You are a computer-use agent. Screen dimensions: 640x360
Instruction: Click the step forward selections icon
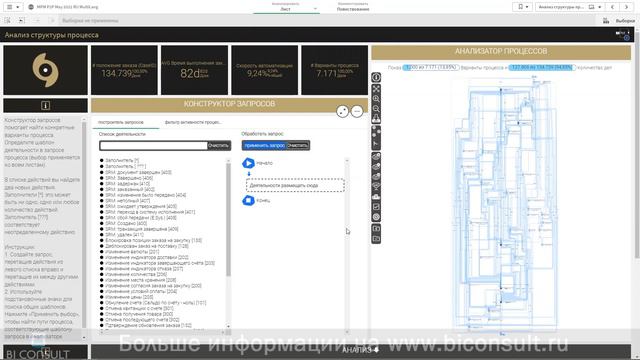point(37,20)
